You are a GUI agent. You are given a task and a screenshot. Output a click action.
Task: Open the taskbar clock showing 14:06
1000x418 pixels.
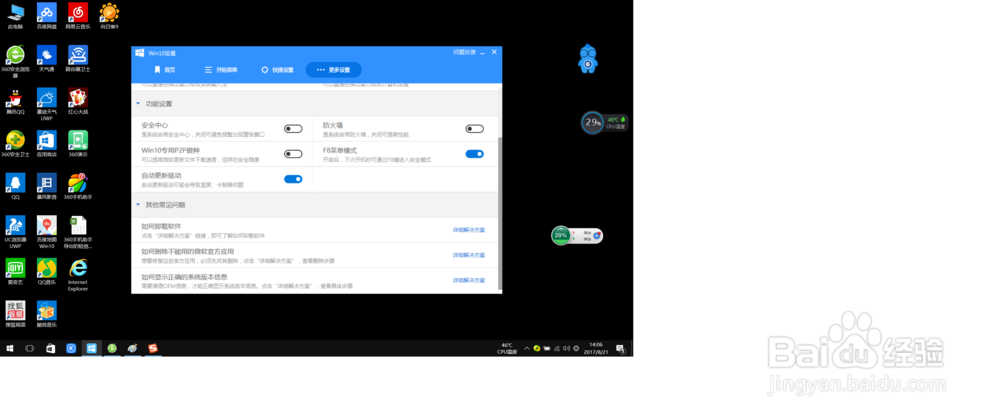point(596,348)
